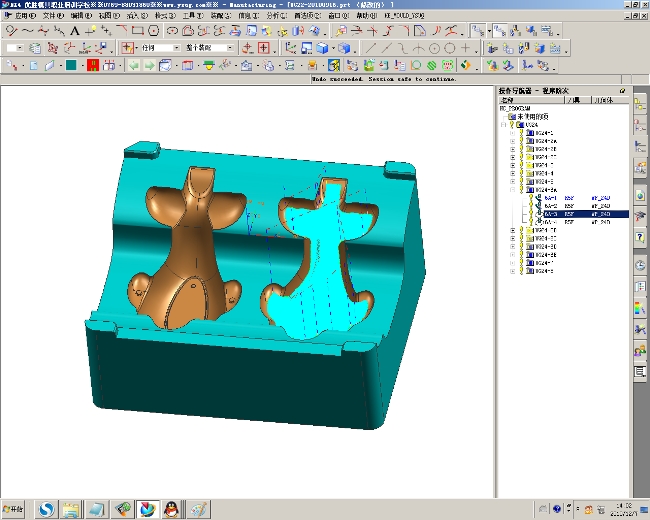Click the green forward arrow icon
This screenshot has width=650, height=520.
click(x=149, y=66)
